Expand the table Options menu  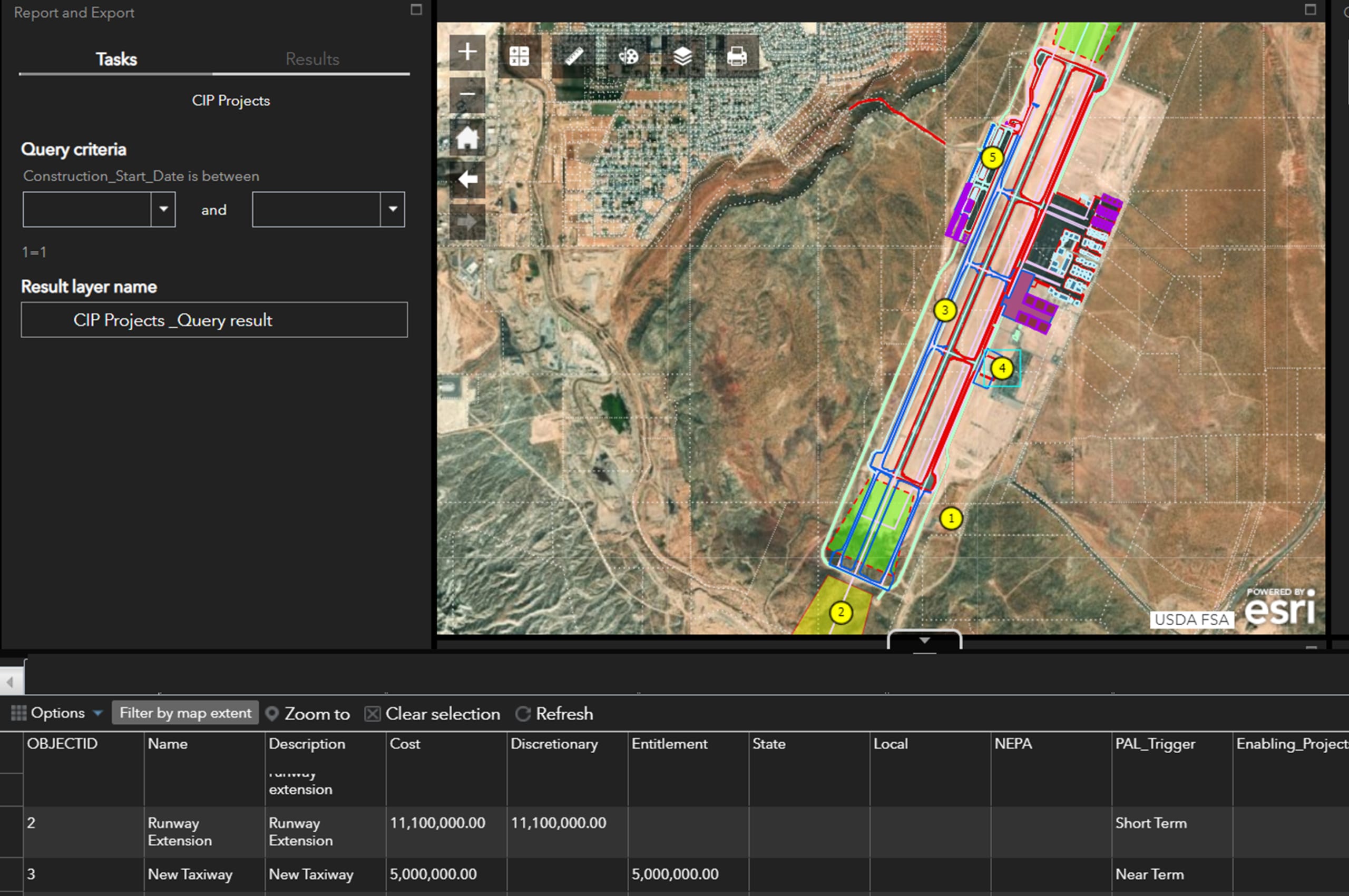57,713
